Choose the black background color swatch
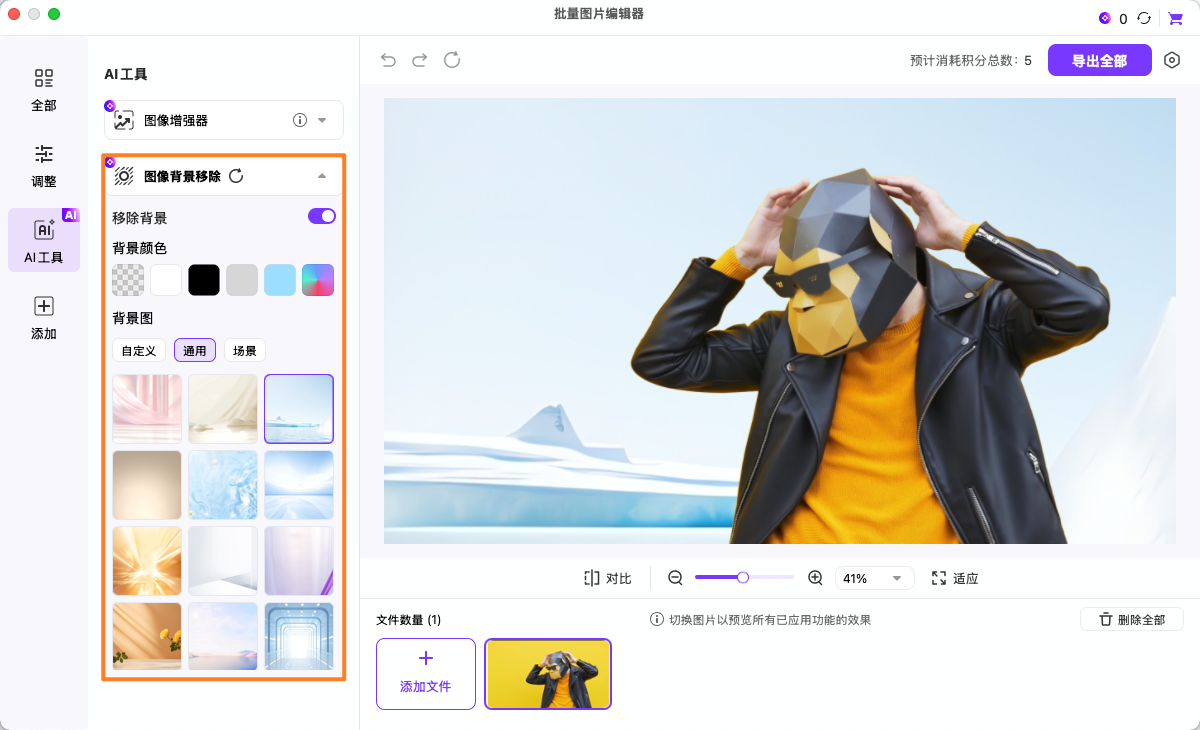Viewport: 1200px width, 730px height. pyautogui.click(x=204, y=280)
